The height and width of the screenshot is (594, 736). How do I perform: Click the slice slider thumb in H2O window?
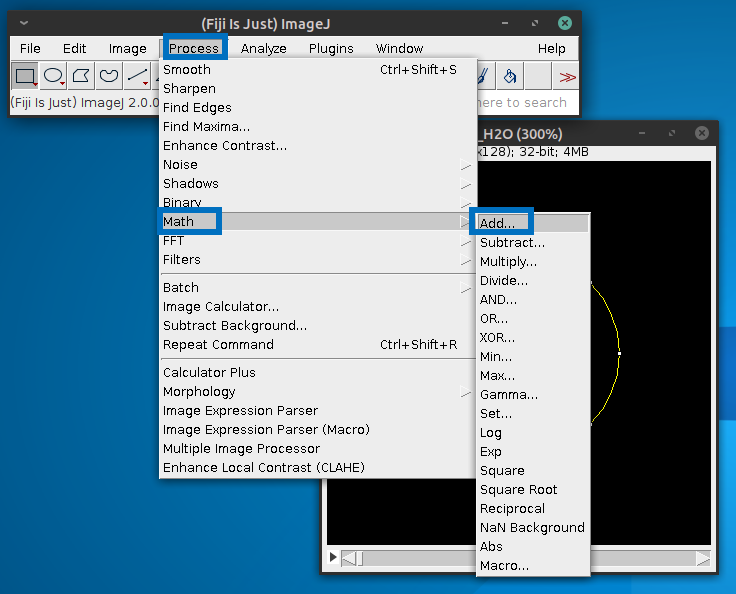point(360,559)
